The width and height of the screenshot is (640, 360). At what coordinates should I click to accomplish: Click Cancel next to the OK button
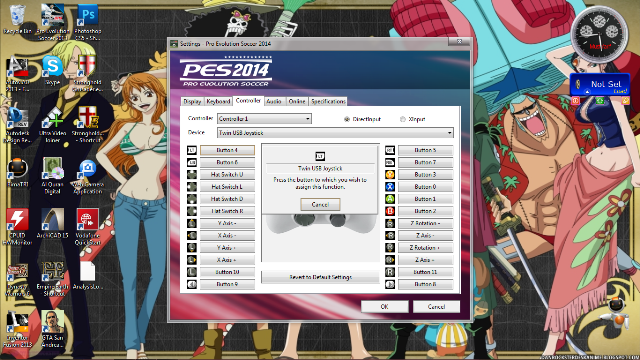436,307
